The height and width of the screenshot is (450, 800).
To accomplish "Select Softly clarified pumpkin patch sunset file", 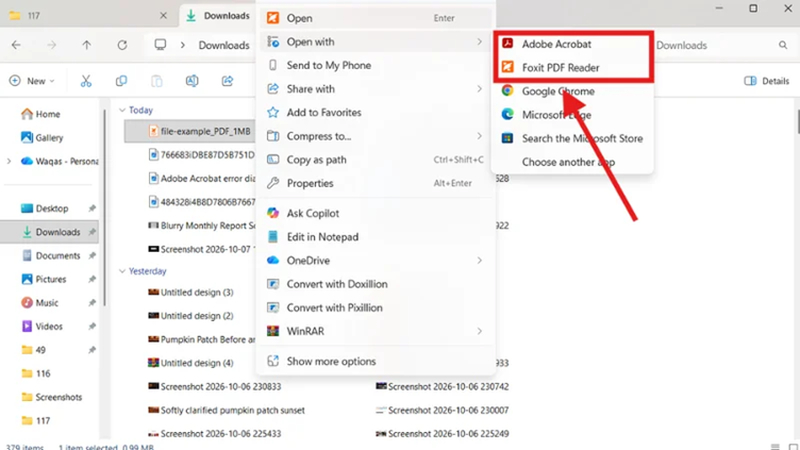I will click(226, 410).
